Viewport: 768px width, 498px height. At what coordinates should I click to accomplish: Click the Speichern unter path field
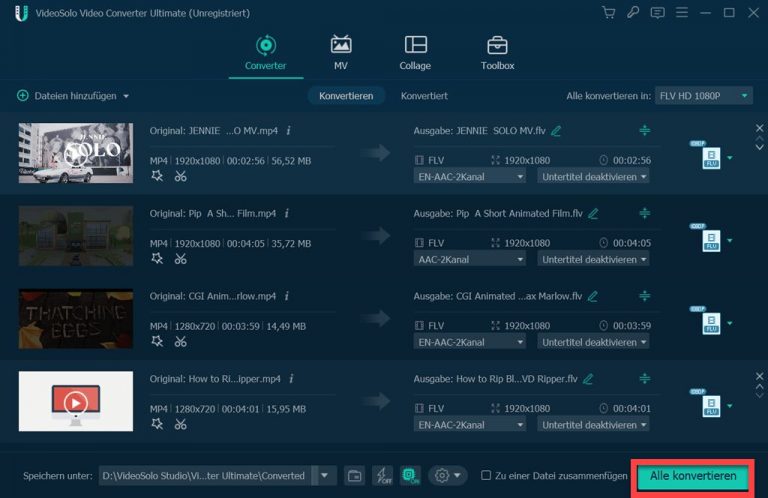point(205,475)
